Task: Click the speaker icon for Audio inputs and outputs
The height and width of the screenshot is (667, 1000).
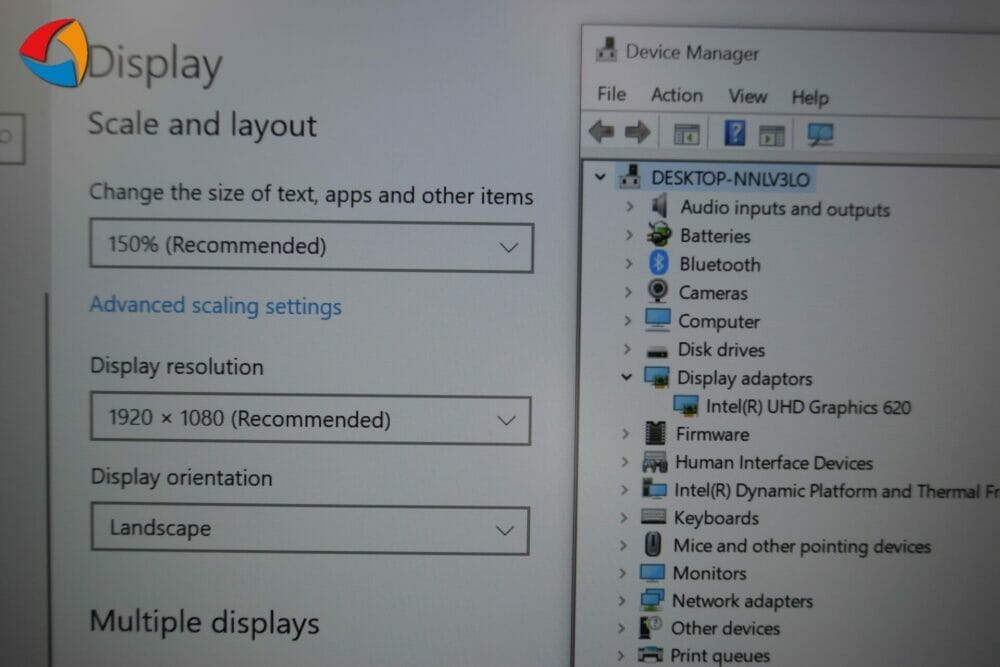Action: (660, 206)
